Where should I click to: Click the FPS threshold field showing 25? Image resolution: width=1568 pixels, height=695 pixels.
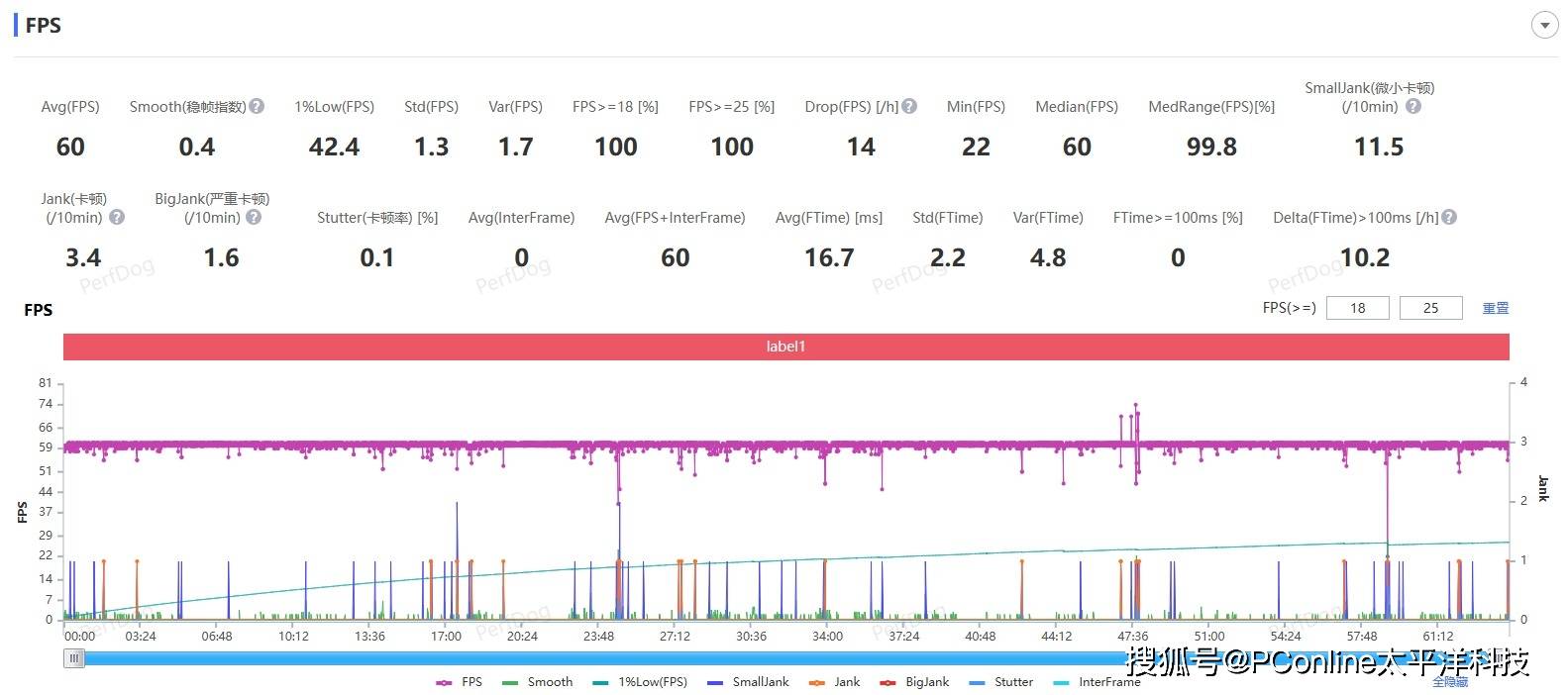pos(1430,308)
